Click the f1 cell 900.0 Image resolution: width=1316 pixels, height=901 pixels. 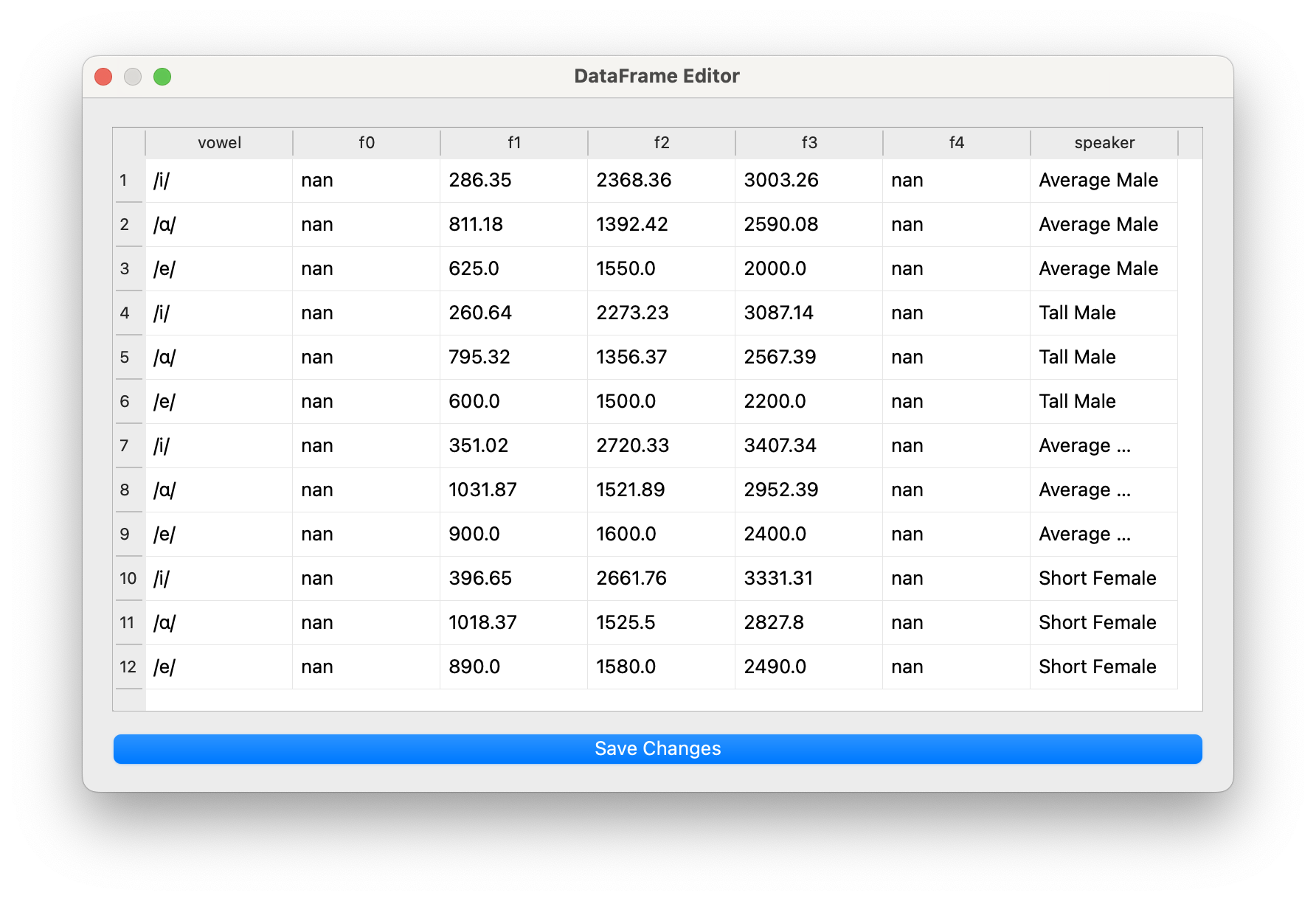(x=514, y=535)
